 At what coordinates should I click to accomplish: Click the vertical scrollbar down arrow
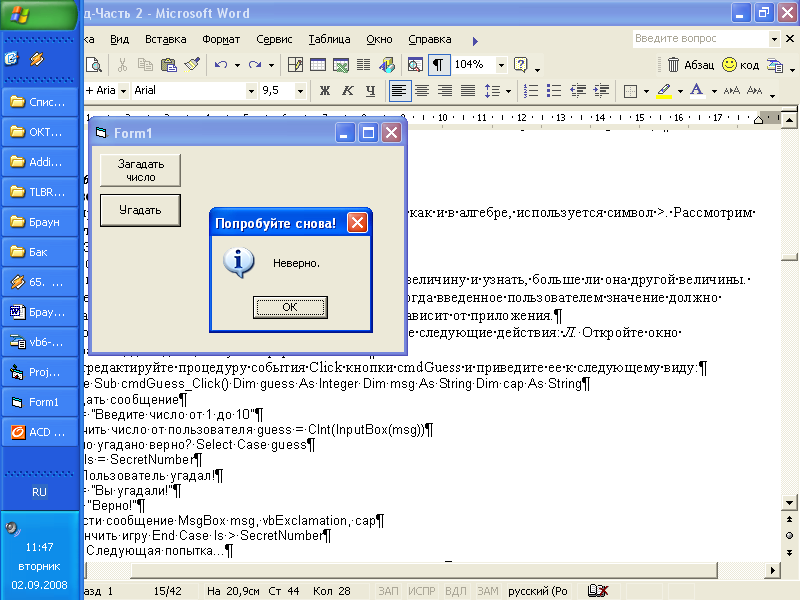pyautogui.click(x=789, y=503)
